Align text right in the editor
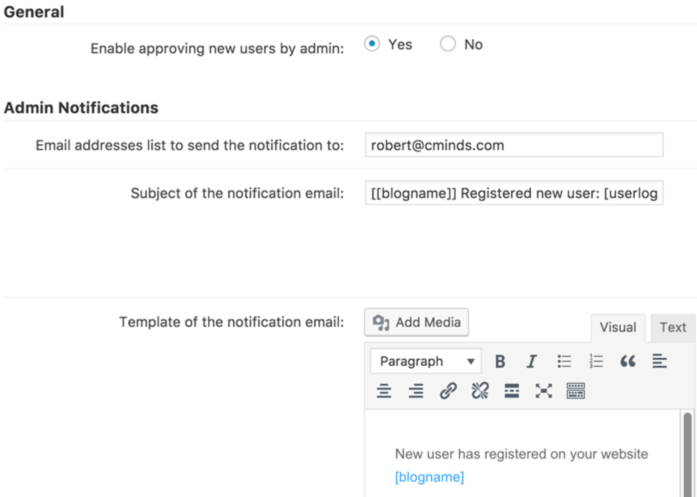This screenshot has height=497, width=697. (416, 391)
